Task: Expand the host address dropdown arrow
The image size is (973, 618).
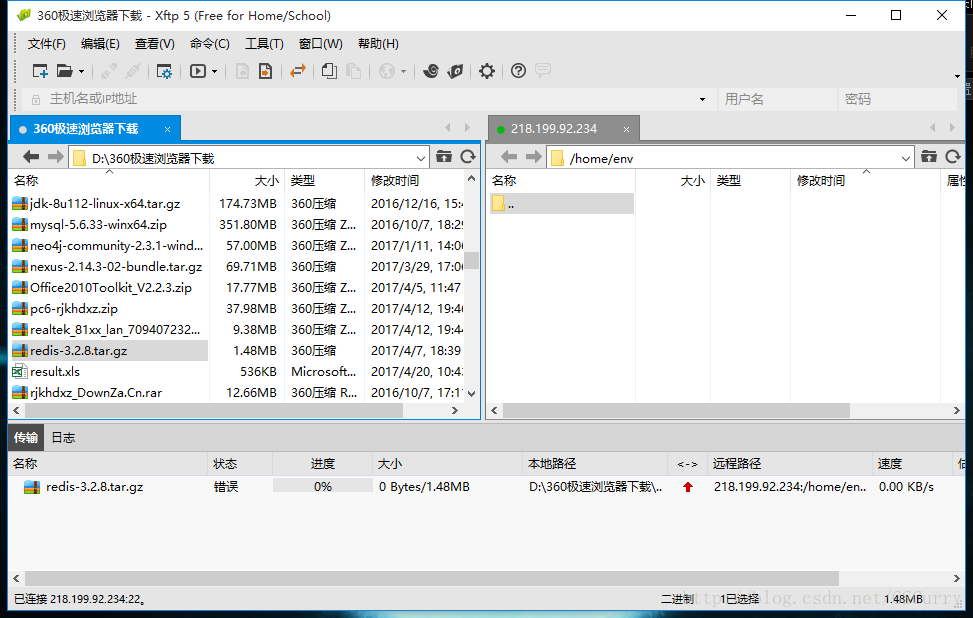Action: [x=702, y=99]
